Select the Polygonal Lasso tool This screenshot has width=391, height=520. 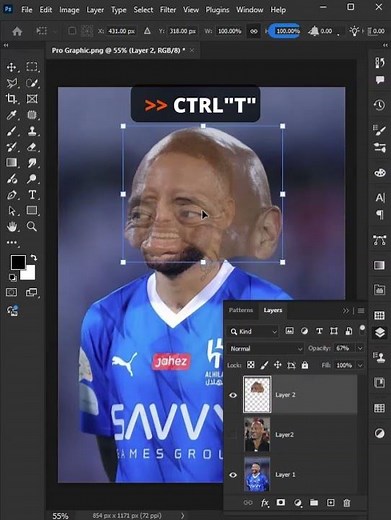pyautogui.click(x=12, y=83)
